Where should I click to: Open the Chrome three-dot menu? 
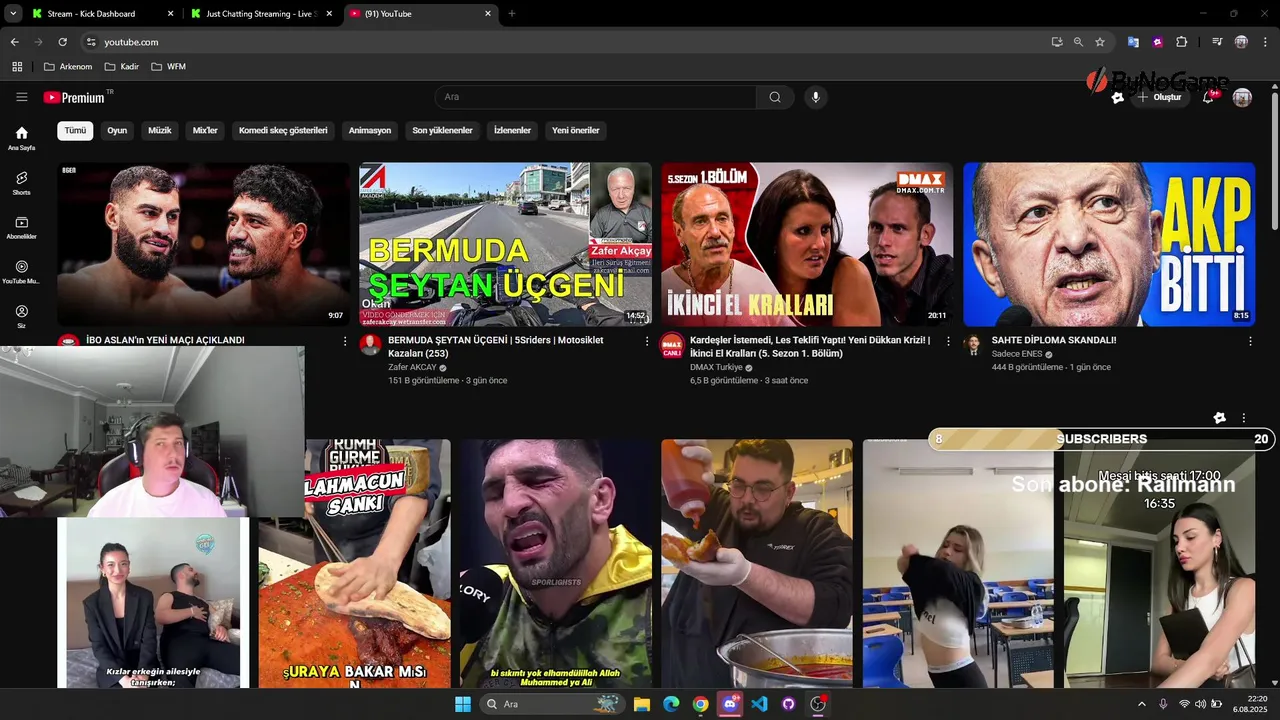[x=1265, y=42]
